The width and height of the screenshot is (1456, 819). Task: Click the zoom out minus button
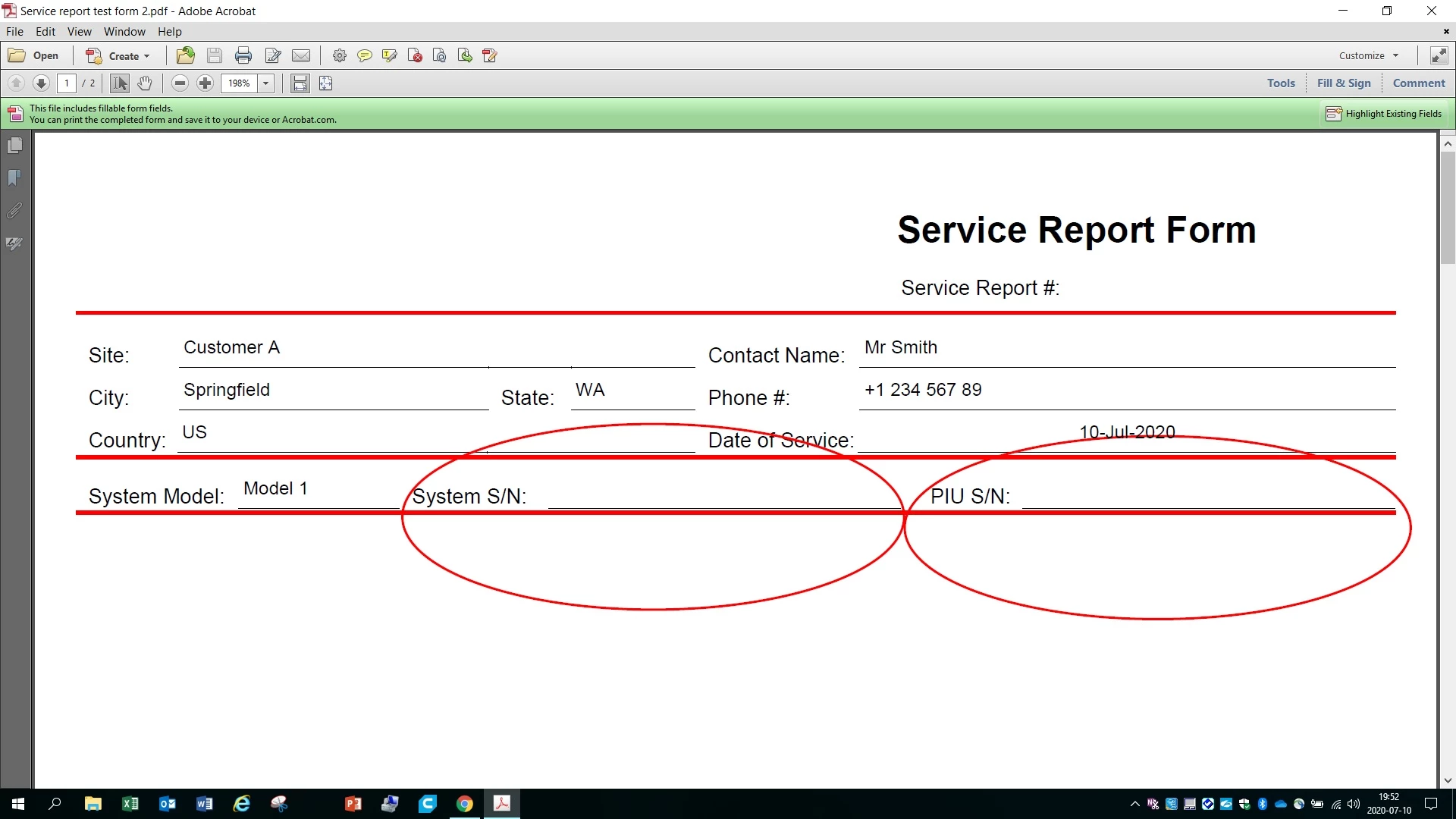click(x=180, y=83)
